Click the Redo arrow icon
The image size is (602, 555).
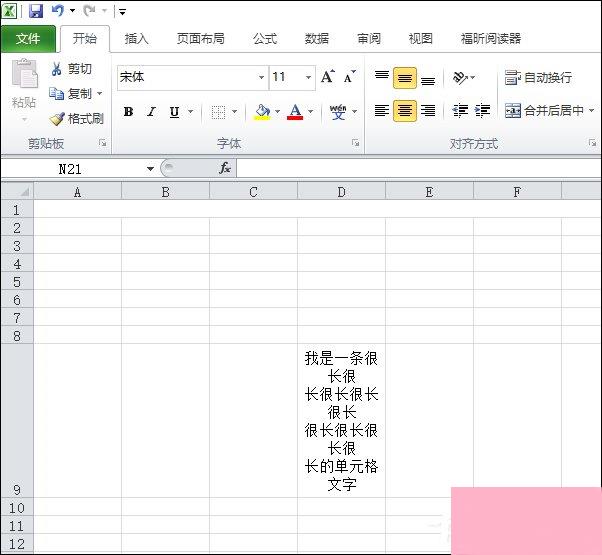click(89, 10)
